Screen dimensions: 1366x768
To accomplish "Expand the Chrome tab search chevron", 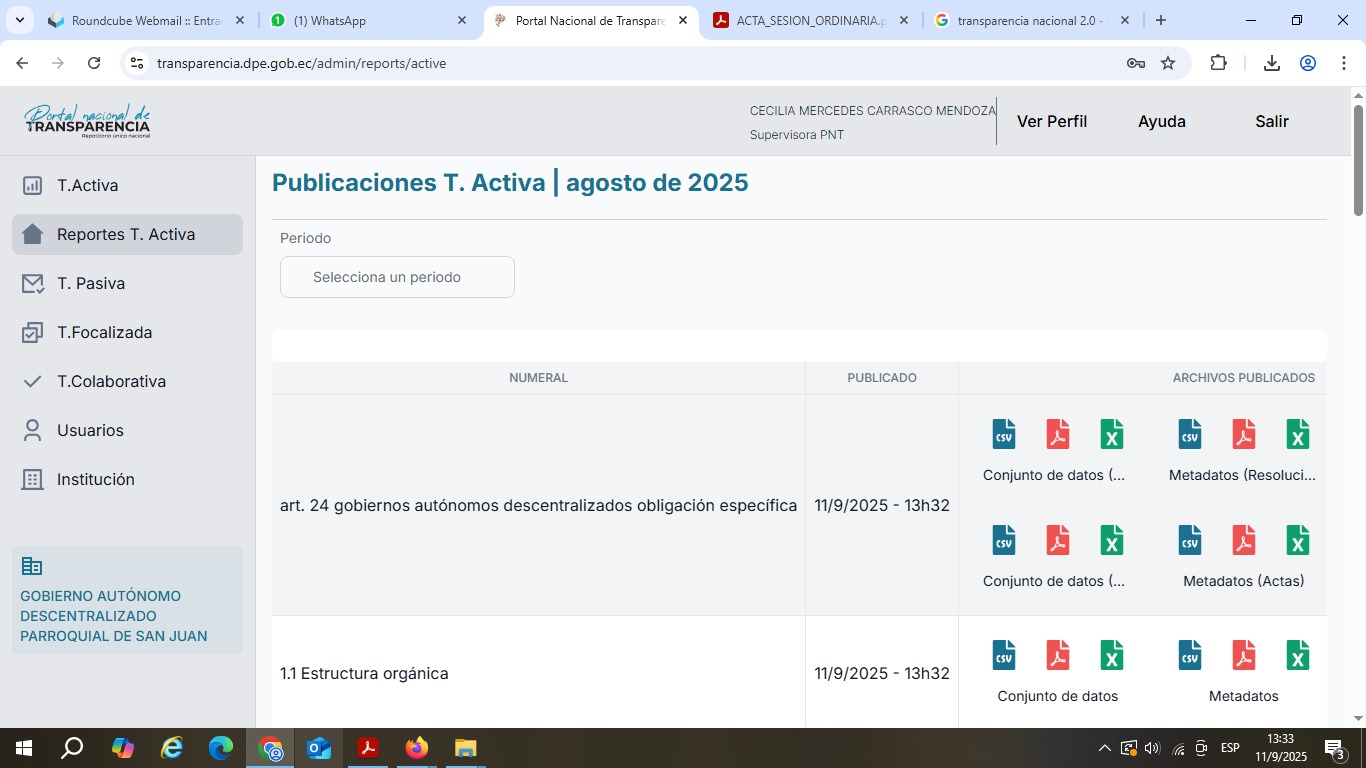I will (20, 20).
